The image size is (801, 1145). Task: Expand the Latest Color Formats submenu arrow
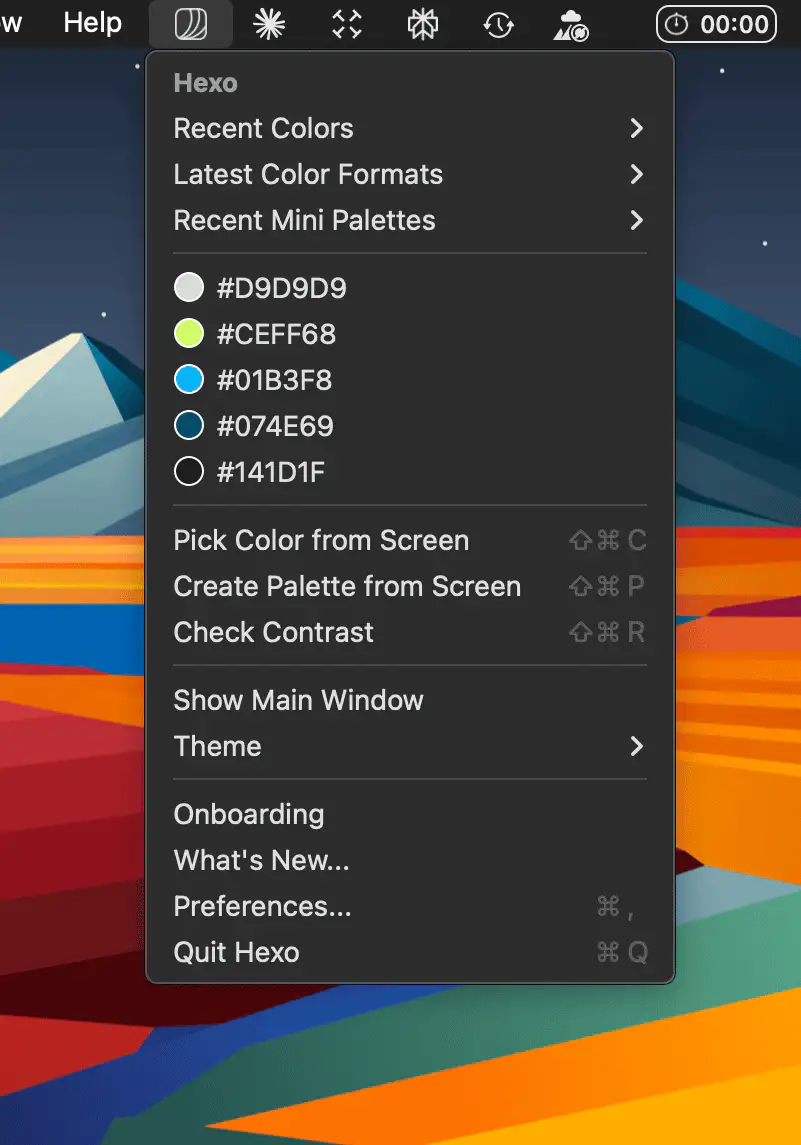coord(636,174)
